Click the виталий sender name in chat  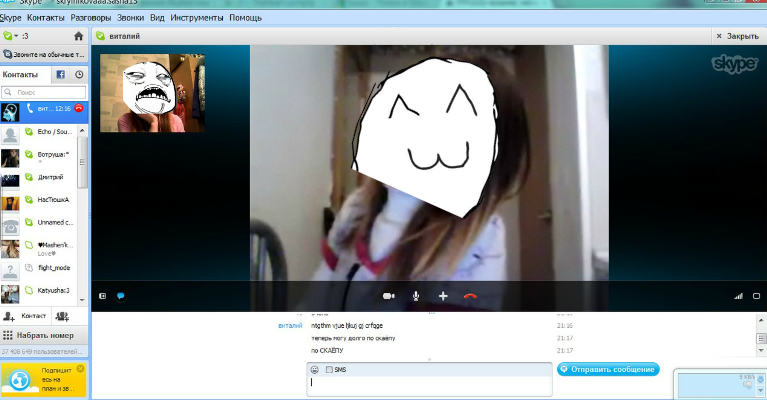coord(290,325)
